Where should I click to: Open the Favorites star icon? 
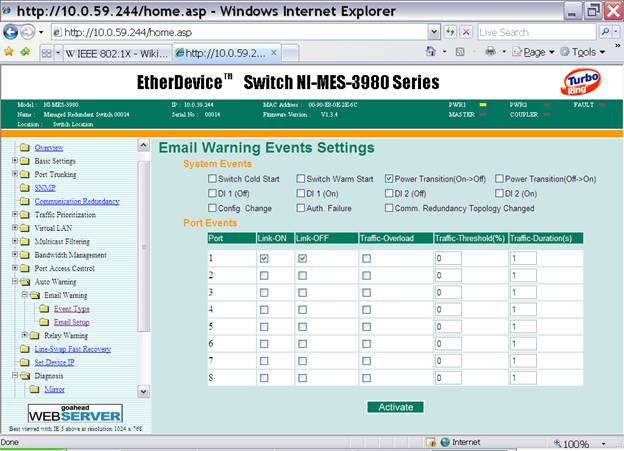[9, 51]
